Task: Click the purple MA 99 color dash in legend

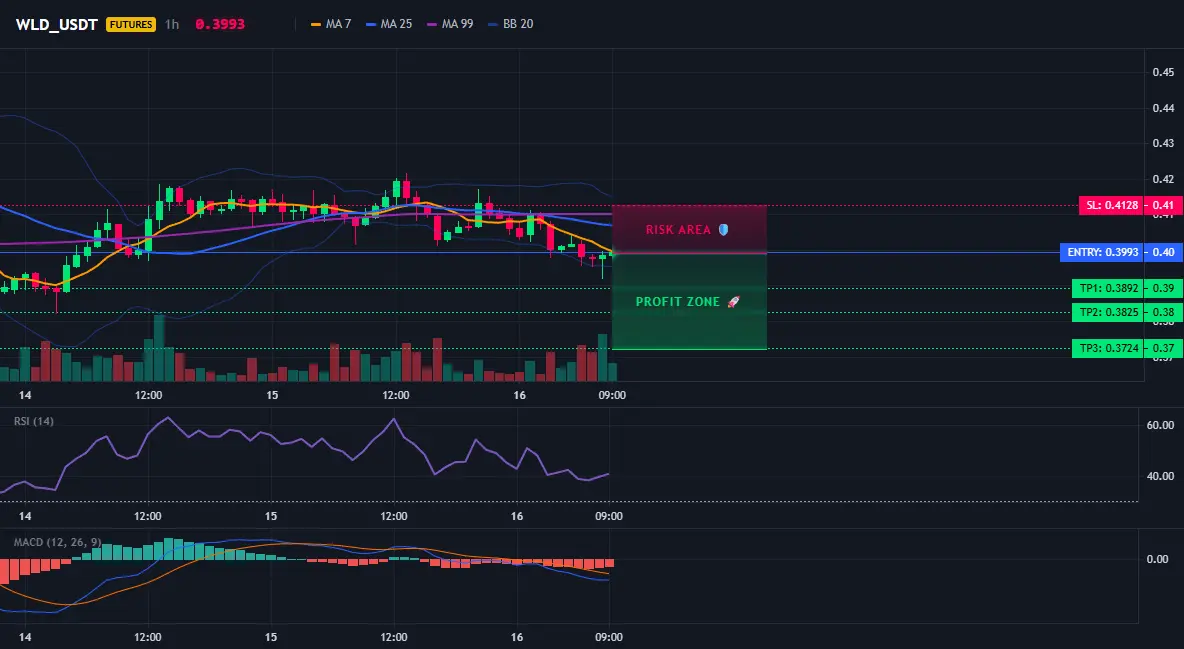Action: click(433, 24)
